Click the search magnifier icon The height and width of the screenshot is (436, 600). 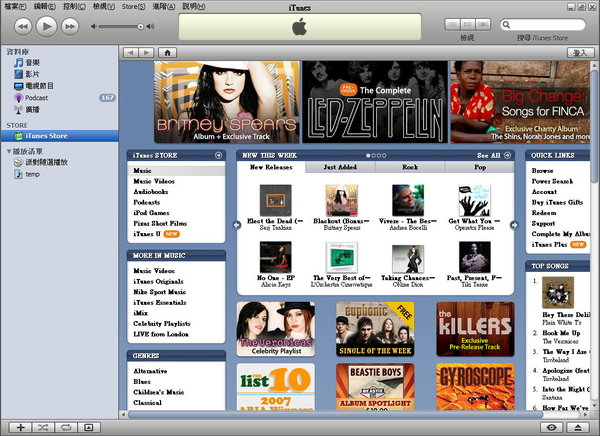(x=506, y=25)
